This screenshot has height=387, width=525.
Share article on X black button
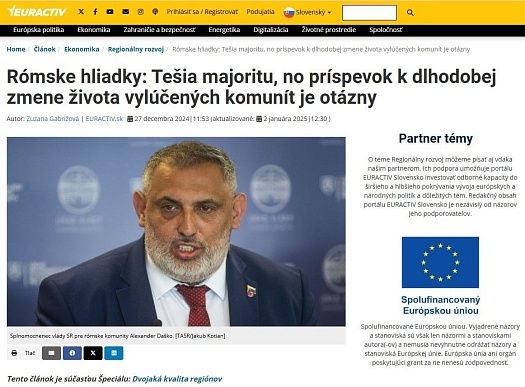tap(93, 353)
